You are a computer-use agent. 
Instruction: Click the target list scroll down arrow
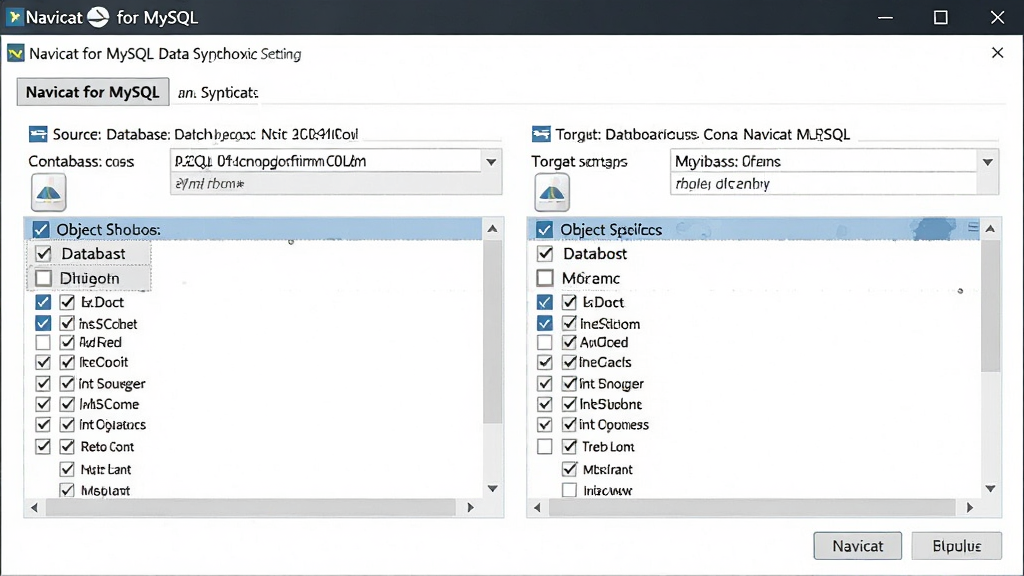pos(990,488)
